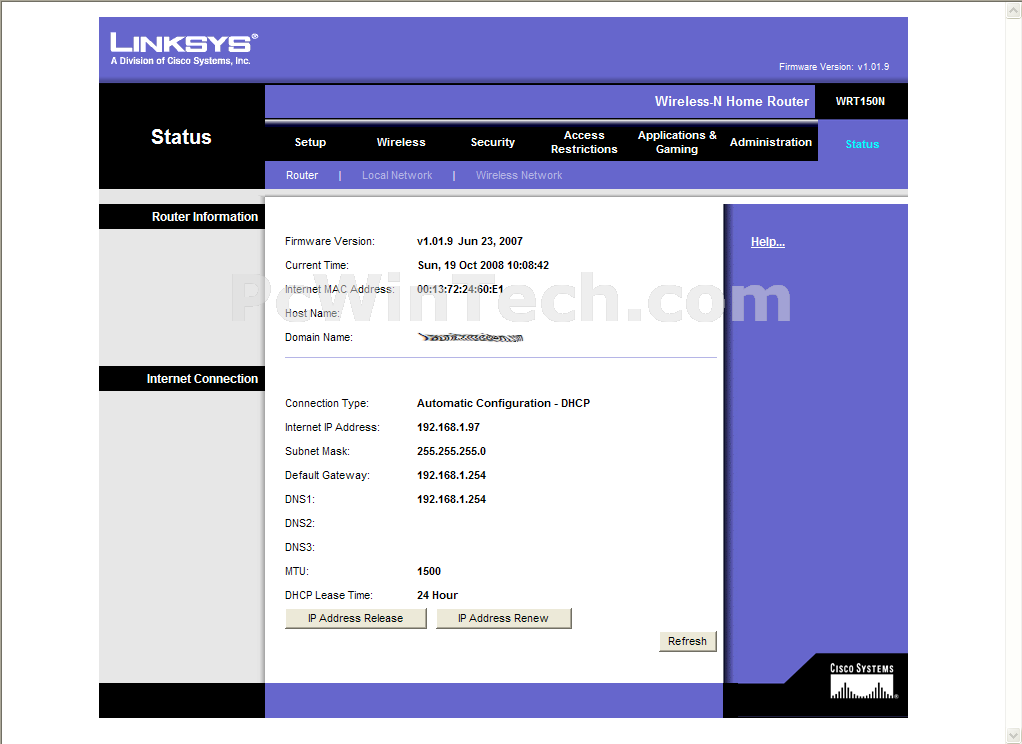This screenshot has width=1022, height=744.
Task: Click the header Firmware Version: v1.01.9 text
Action: [x=834, y=67]
